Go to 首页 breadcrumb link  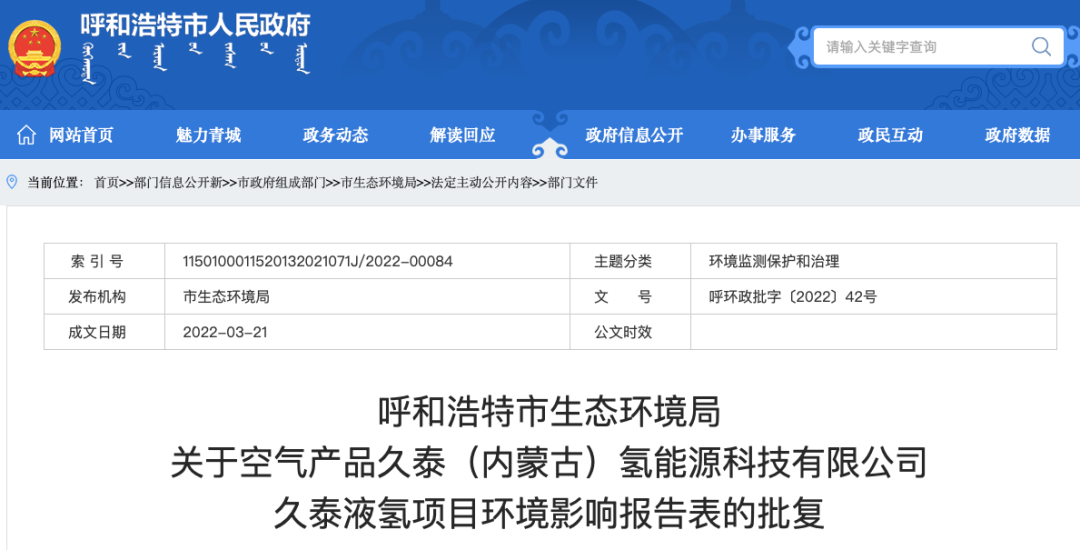(107, 182)
